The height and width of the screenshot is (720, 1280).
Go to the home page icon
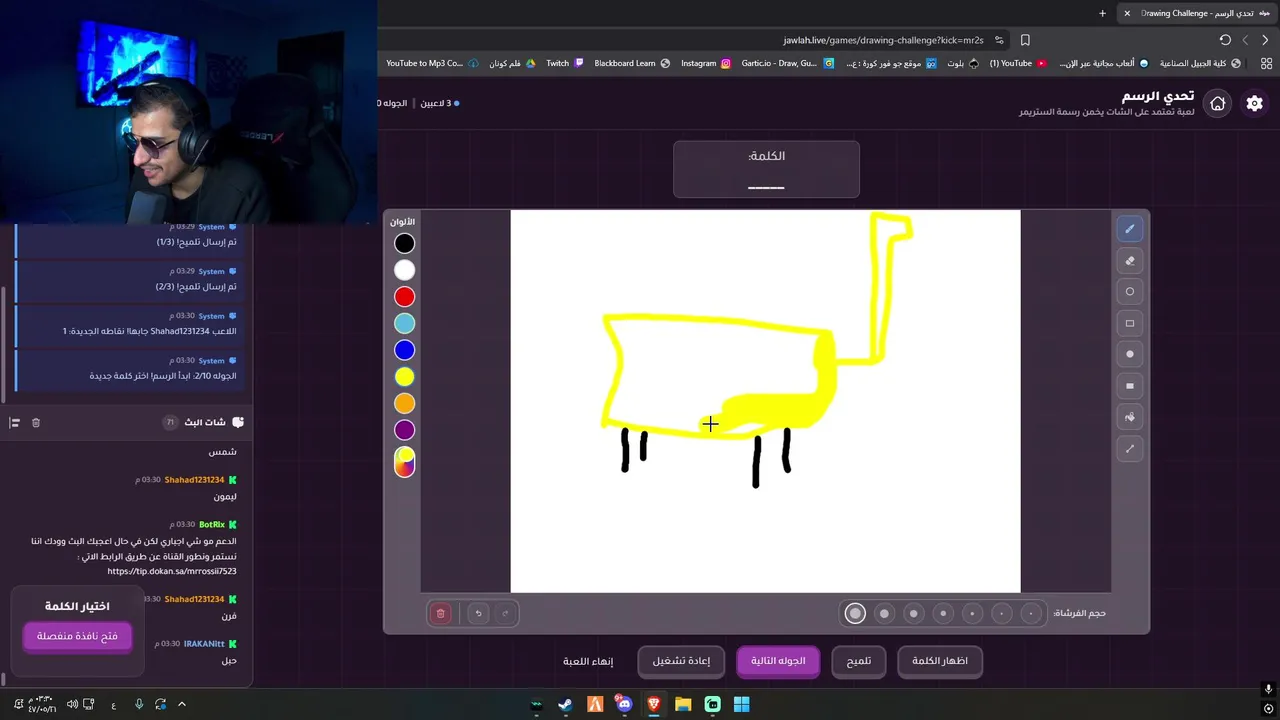pyautogui.click(x=1217, y=103)
